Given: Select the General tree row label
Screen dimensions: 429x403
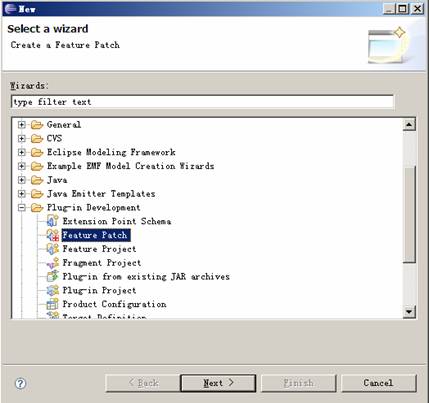Looking at the screenshot, I should click(64, 125).
